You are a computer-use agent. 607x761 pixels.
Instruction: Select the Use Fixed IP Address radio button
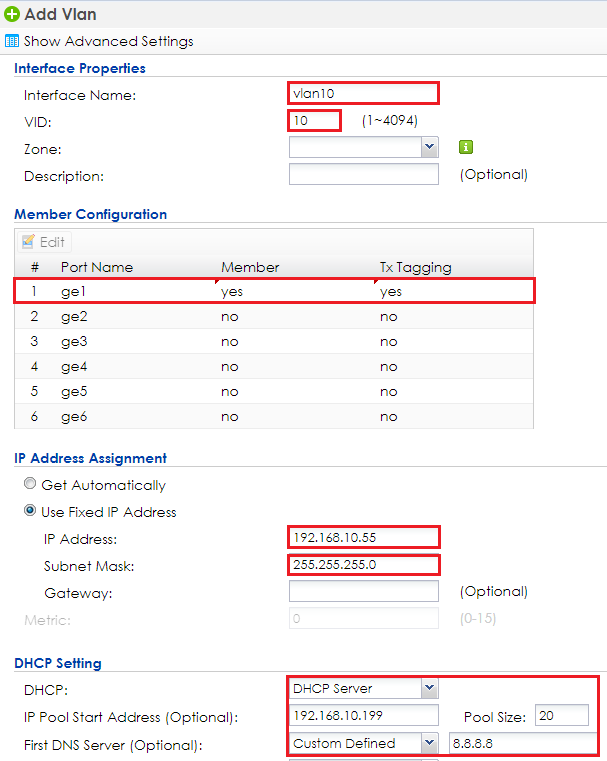(30, 511)
